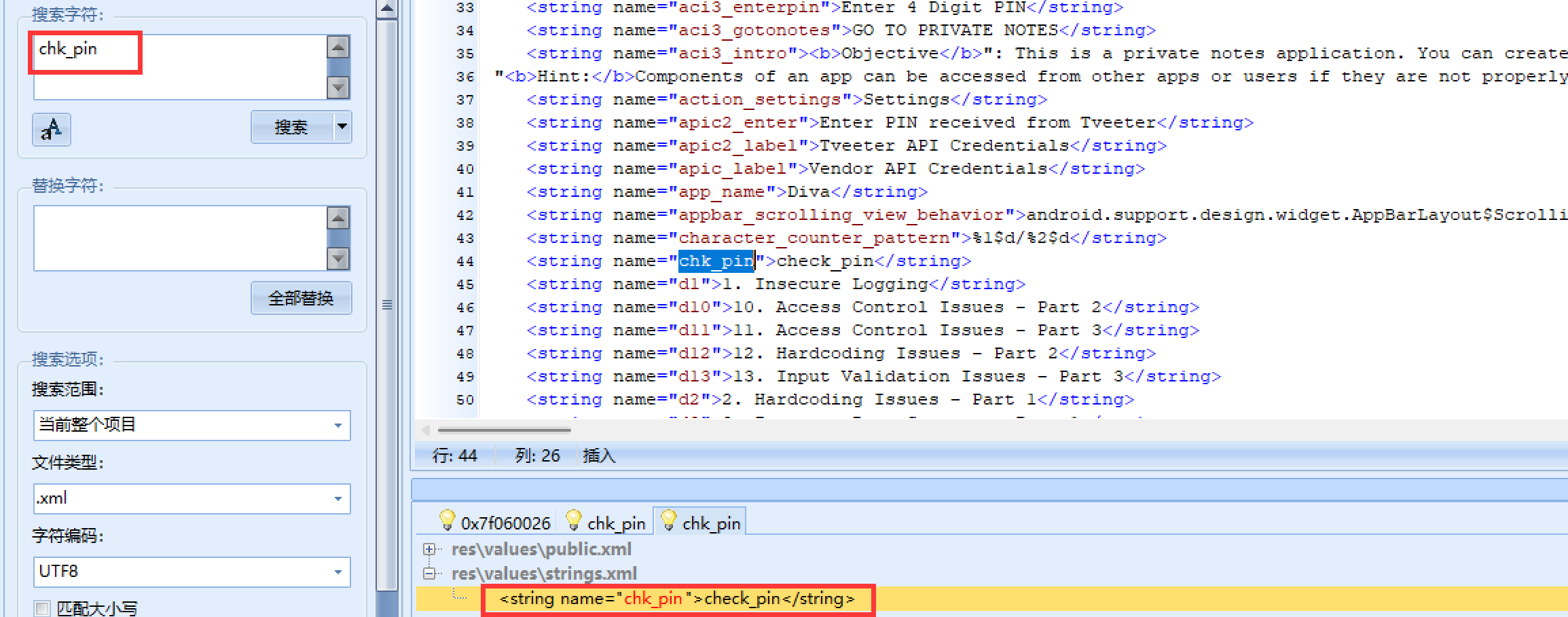Toggle the 匹配大小写 checkbox
This screenshot has width=1568, height=617.
click(x=42, y=608)
